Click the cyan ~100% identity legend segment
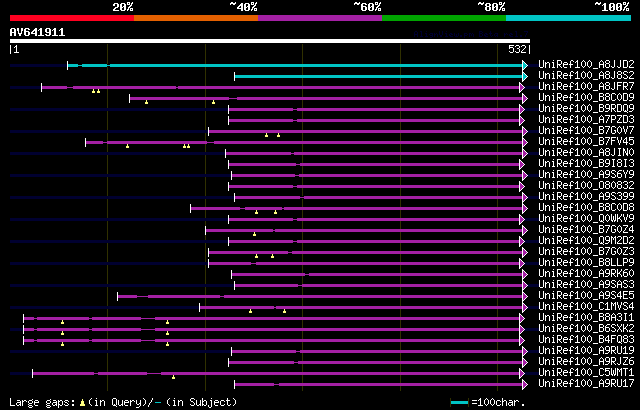This screenshot has width=640, height=410. tap(569, 18)
